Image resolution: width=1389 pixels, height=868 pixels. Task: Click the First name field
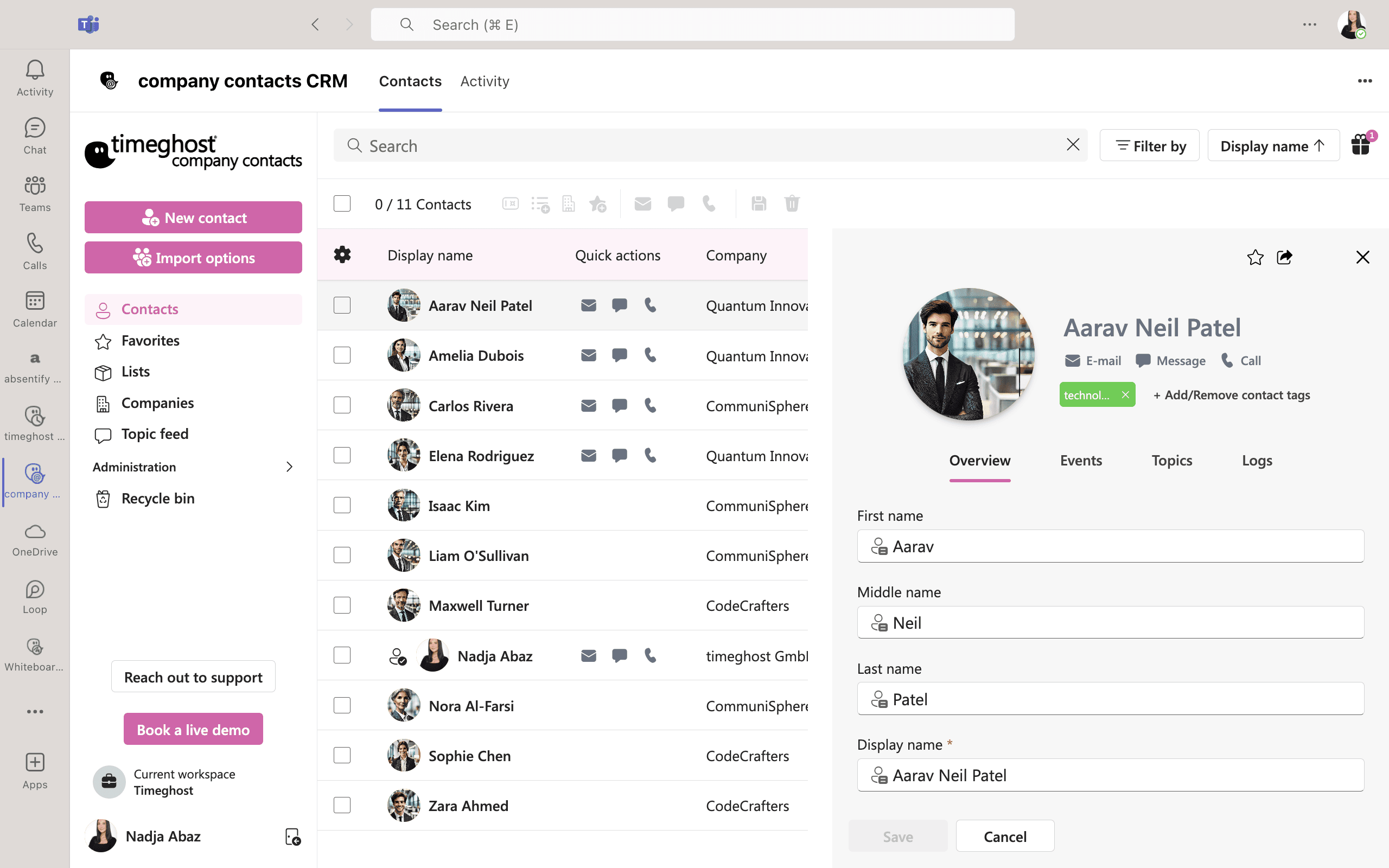click(1111, 546)
